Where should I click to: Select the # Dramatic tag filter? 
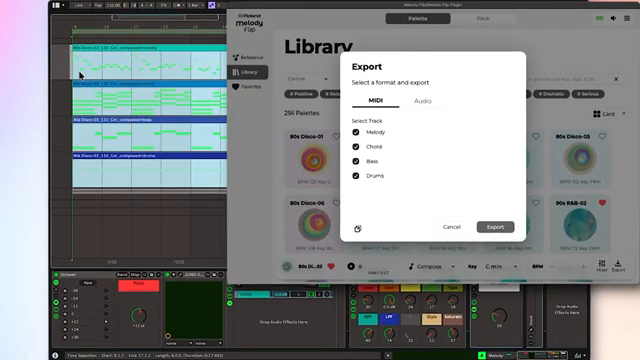coord(551,94)
